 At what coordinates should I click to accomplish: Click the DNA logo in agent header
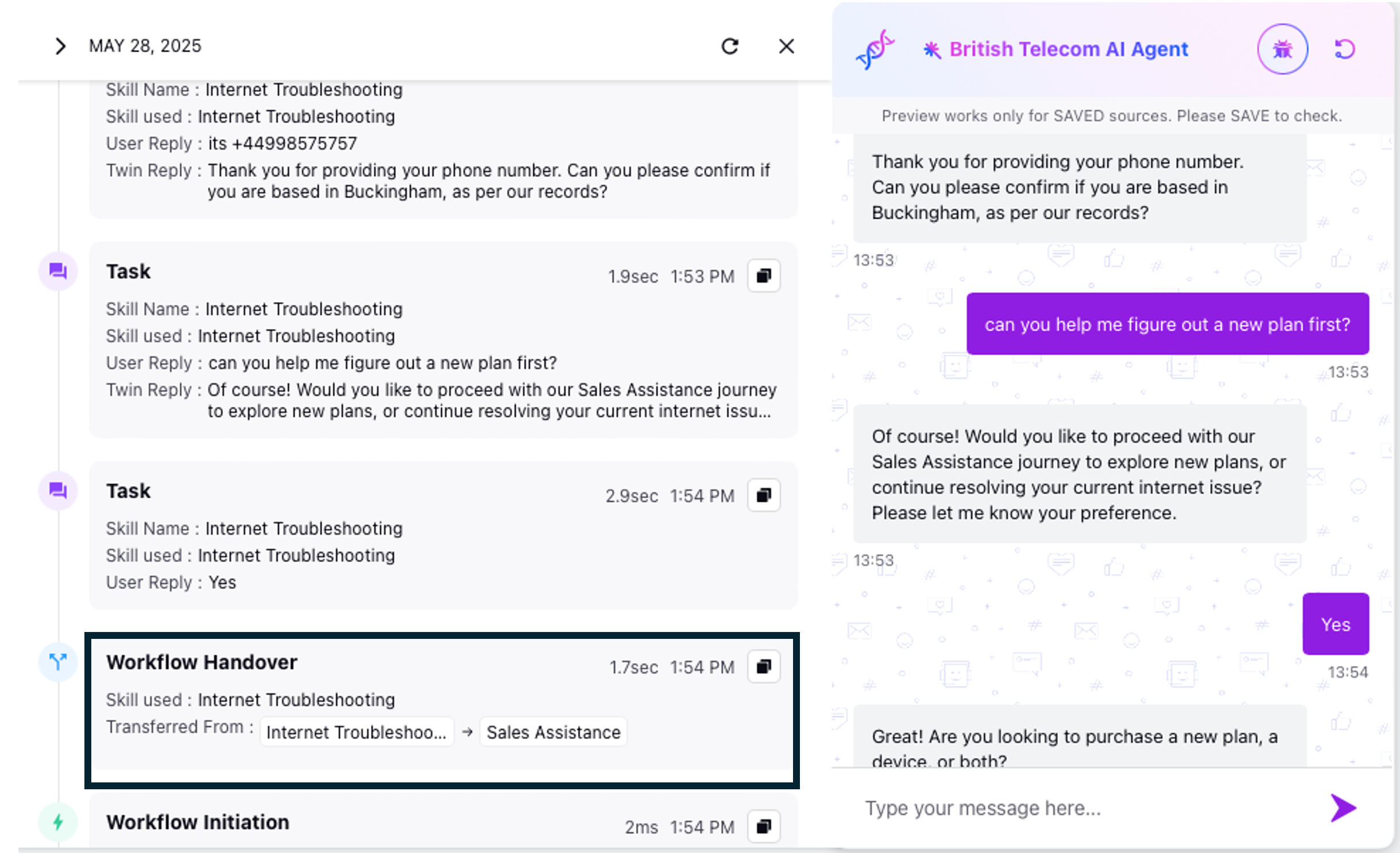point(875,49)
